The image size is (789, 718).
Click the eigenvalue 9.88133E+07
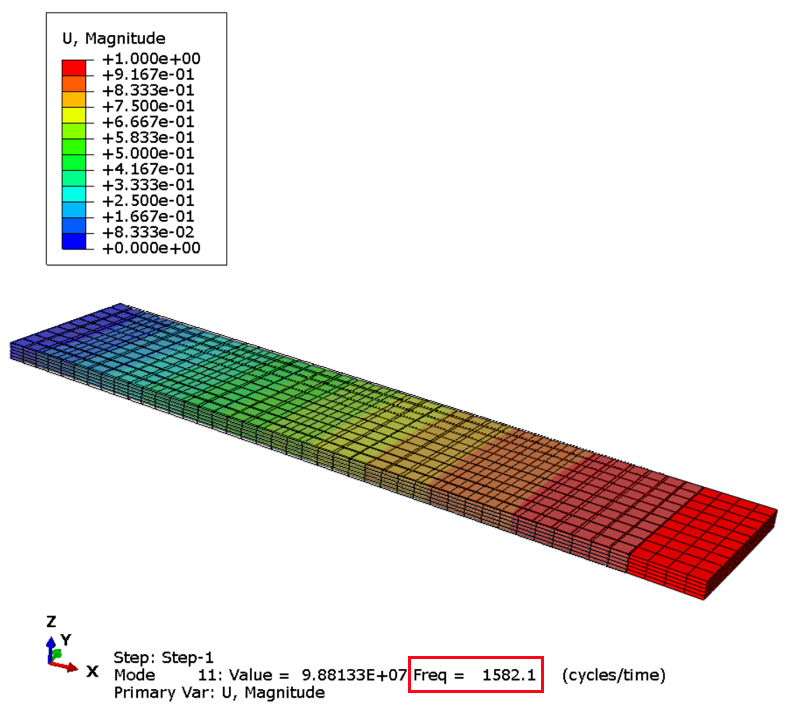354,675
